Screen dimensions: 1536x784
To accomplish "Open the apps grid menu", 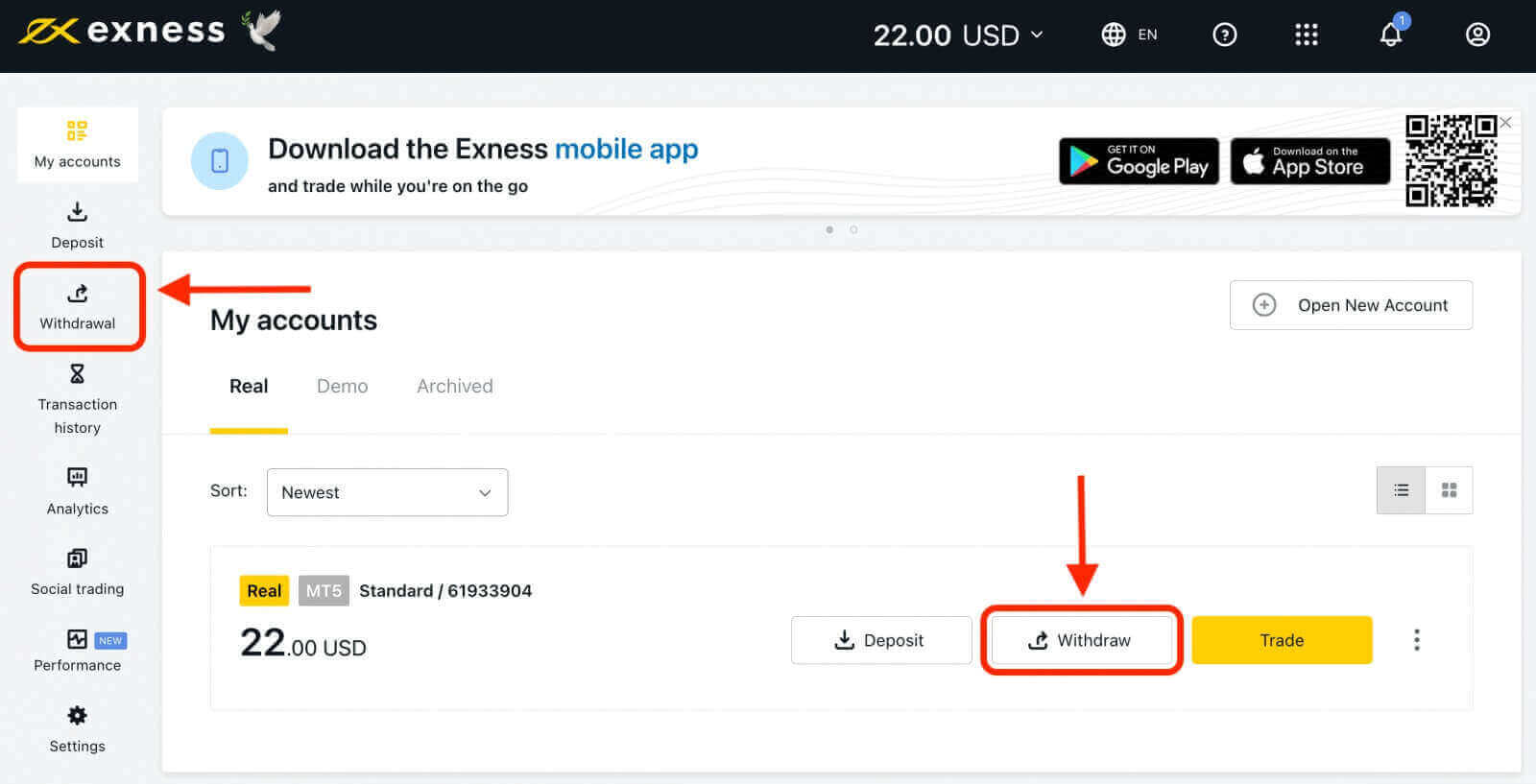I will (1306, 36).
